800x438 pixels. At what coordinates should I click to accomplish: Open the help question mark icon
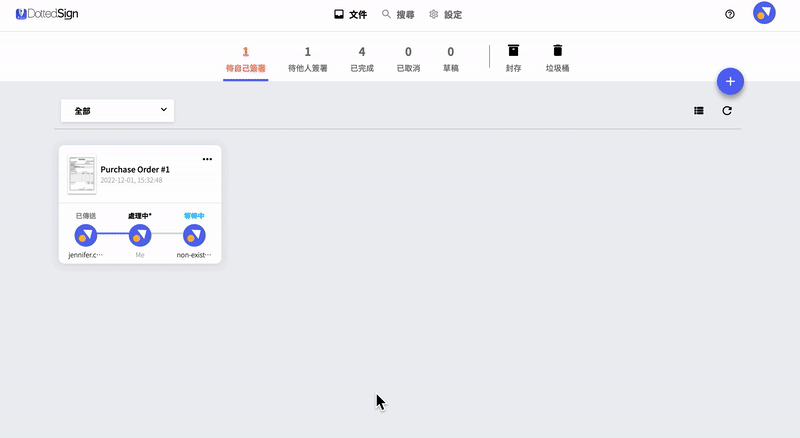coord(730,14)
